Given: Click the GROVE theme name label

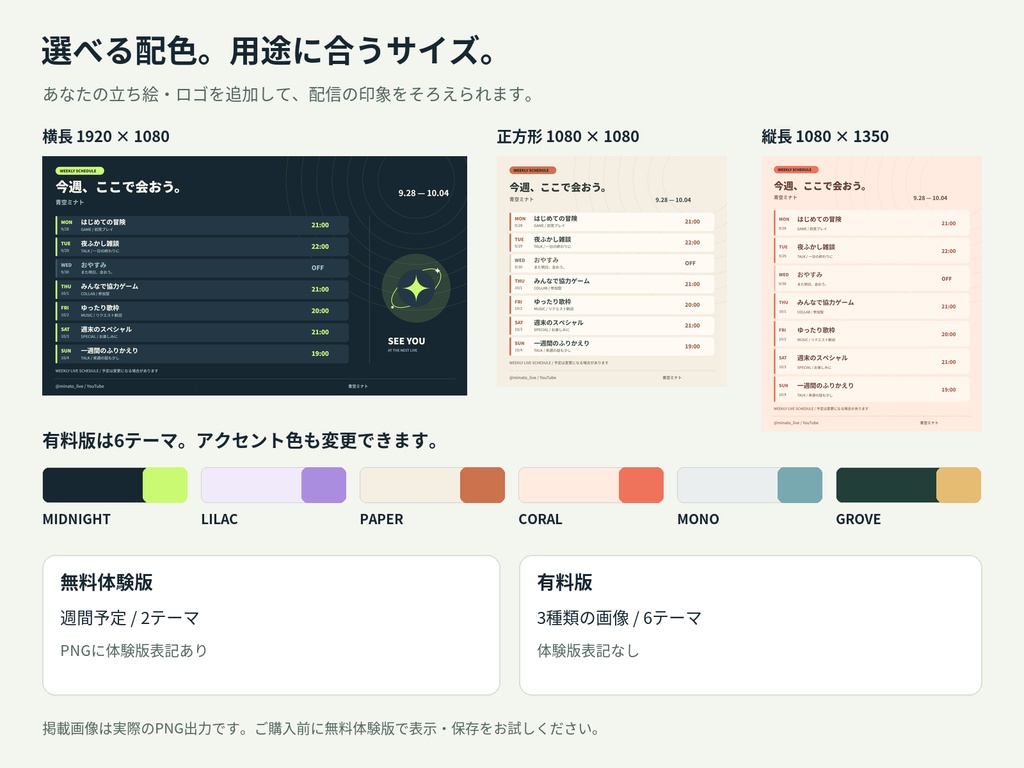Looking at the screenshot, I should point(858,519).
